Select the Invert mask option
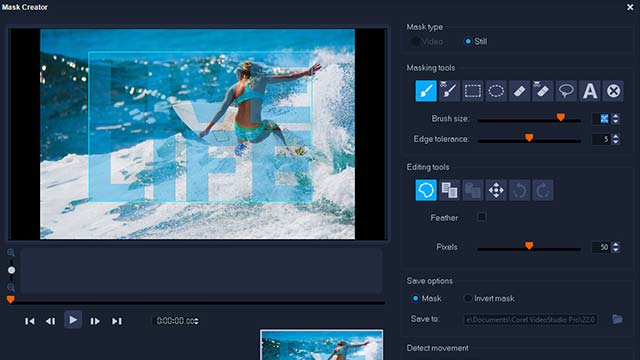The width and height of the screenshot is (640, 360). (468, 298)
